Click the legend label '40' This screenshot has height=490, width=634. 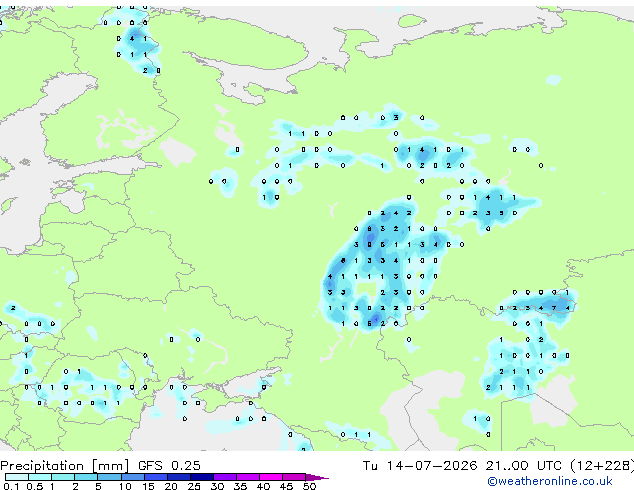[x=263, y=486]
